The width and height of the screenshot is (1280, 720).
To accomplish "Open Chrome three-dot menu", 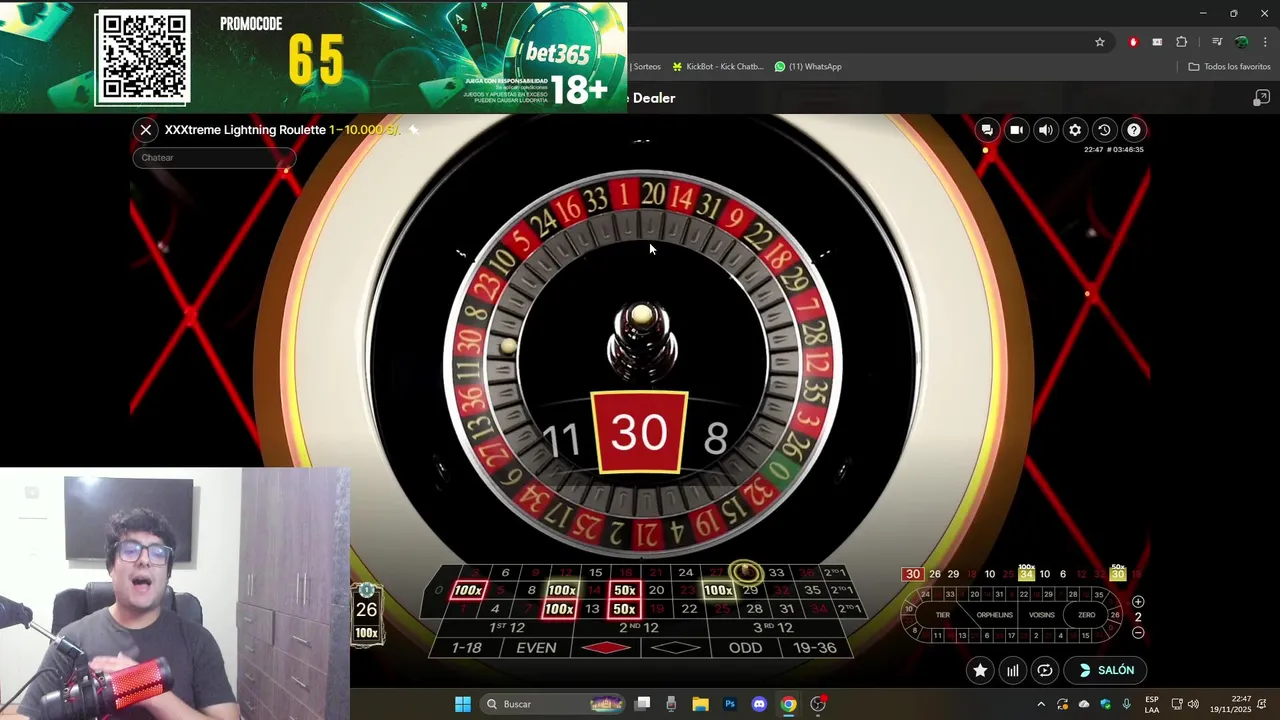I will [x=1265, y=42].
